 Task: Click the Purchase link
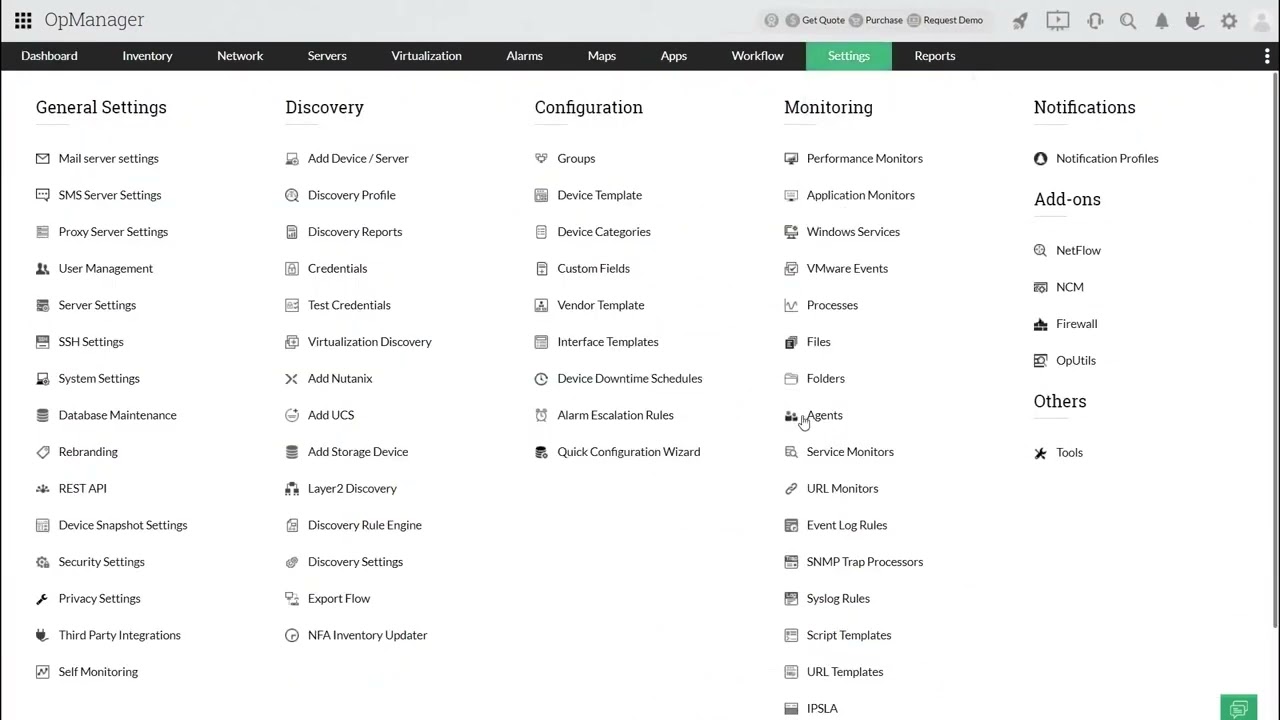click(x=884, y=20)
